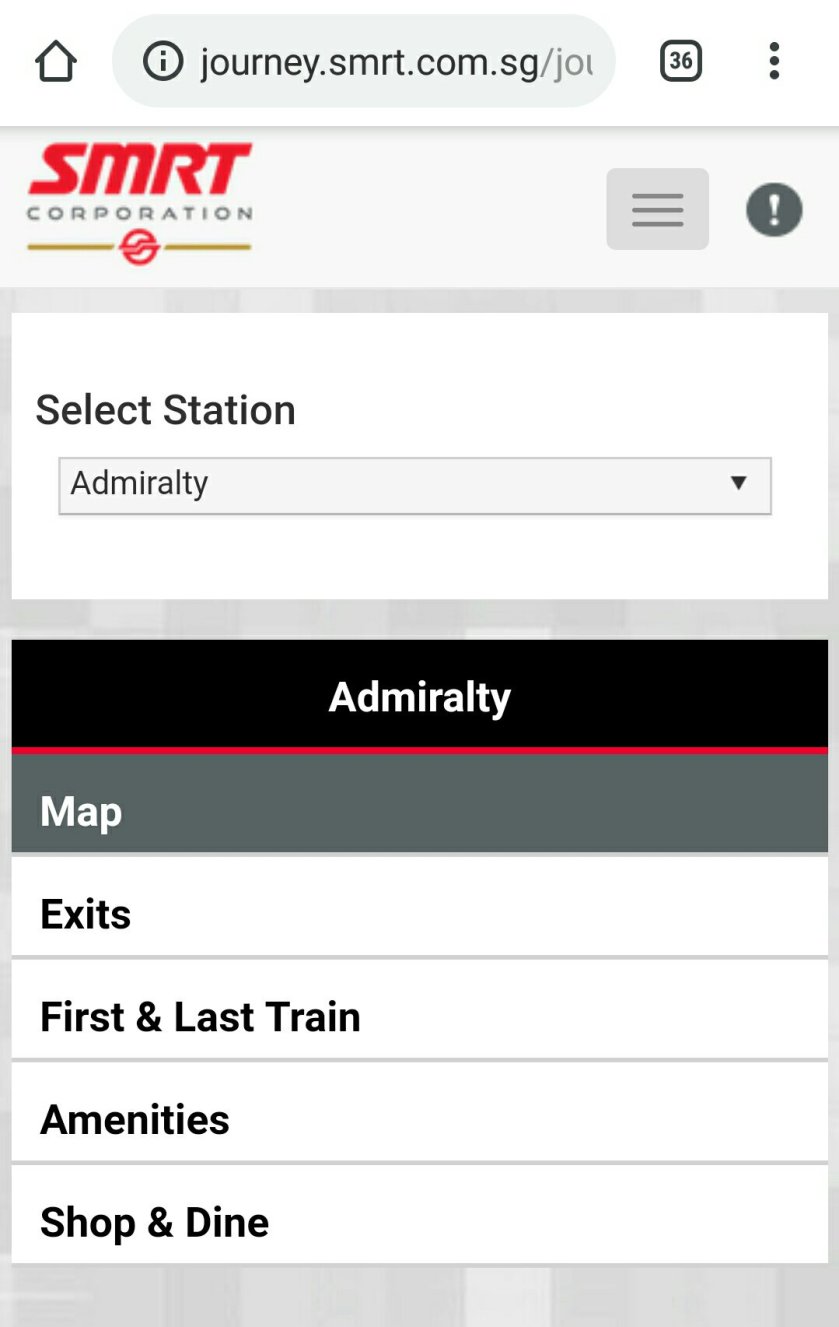The height and width of the screenshot is (1327, 839).
Task: Tap the browser home icon
Action: 56,62
